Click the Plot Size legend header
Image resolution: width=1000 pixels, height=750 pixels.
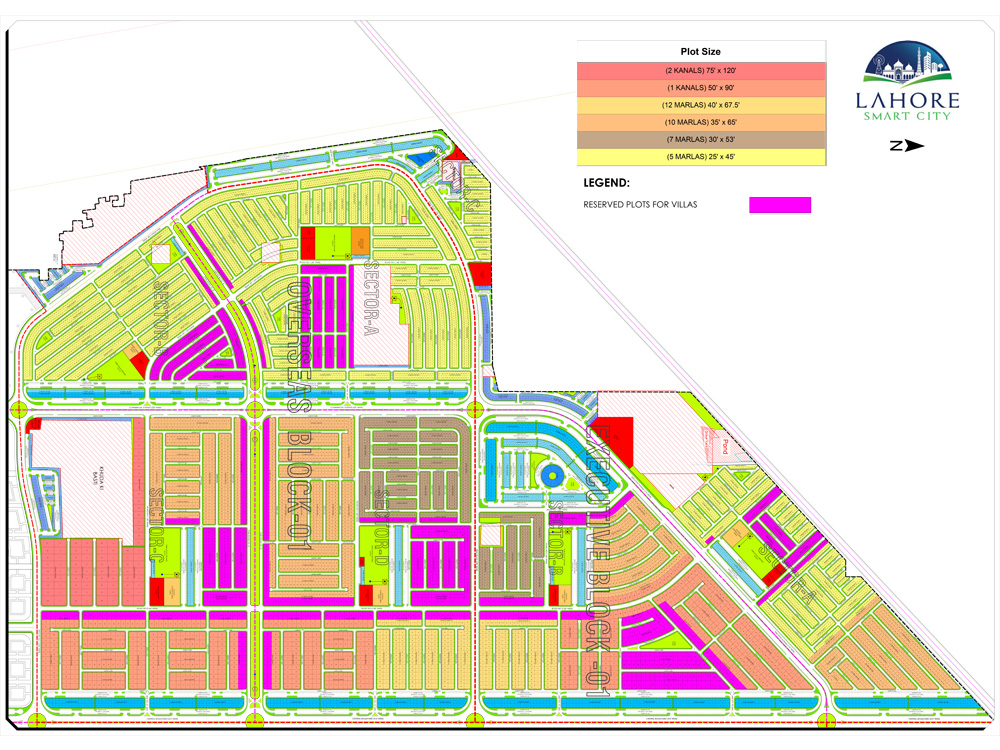click(x=701, y=51)
